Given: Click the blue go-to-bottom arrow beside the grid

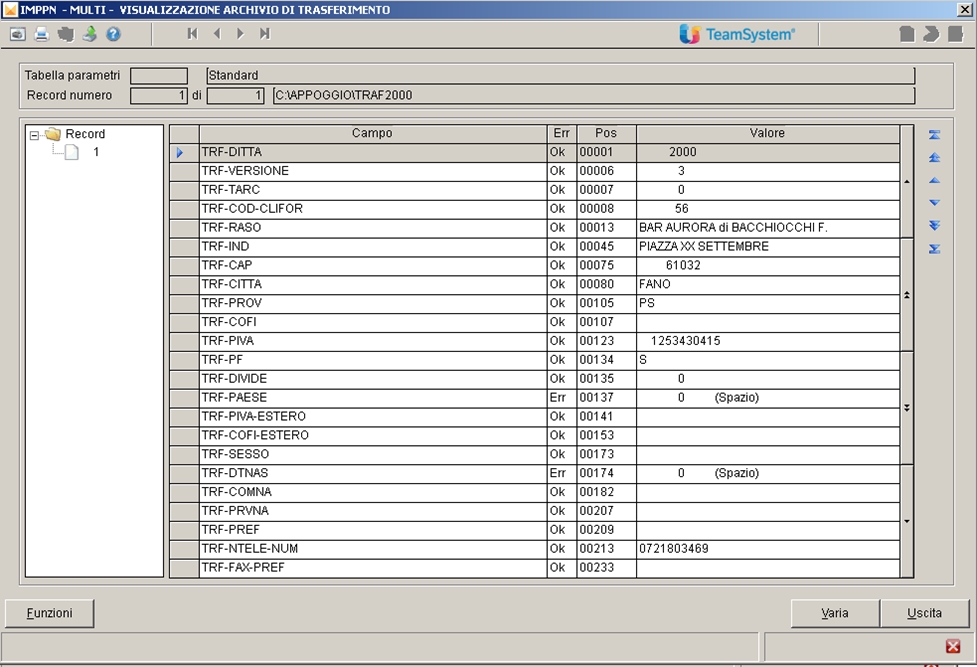Looking at the screenshot, I should [934, 249].
